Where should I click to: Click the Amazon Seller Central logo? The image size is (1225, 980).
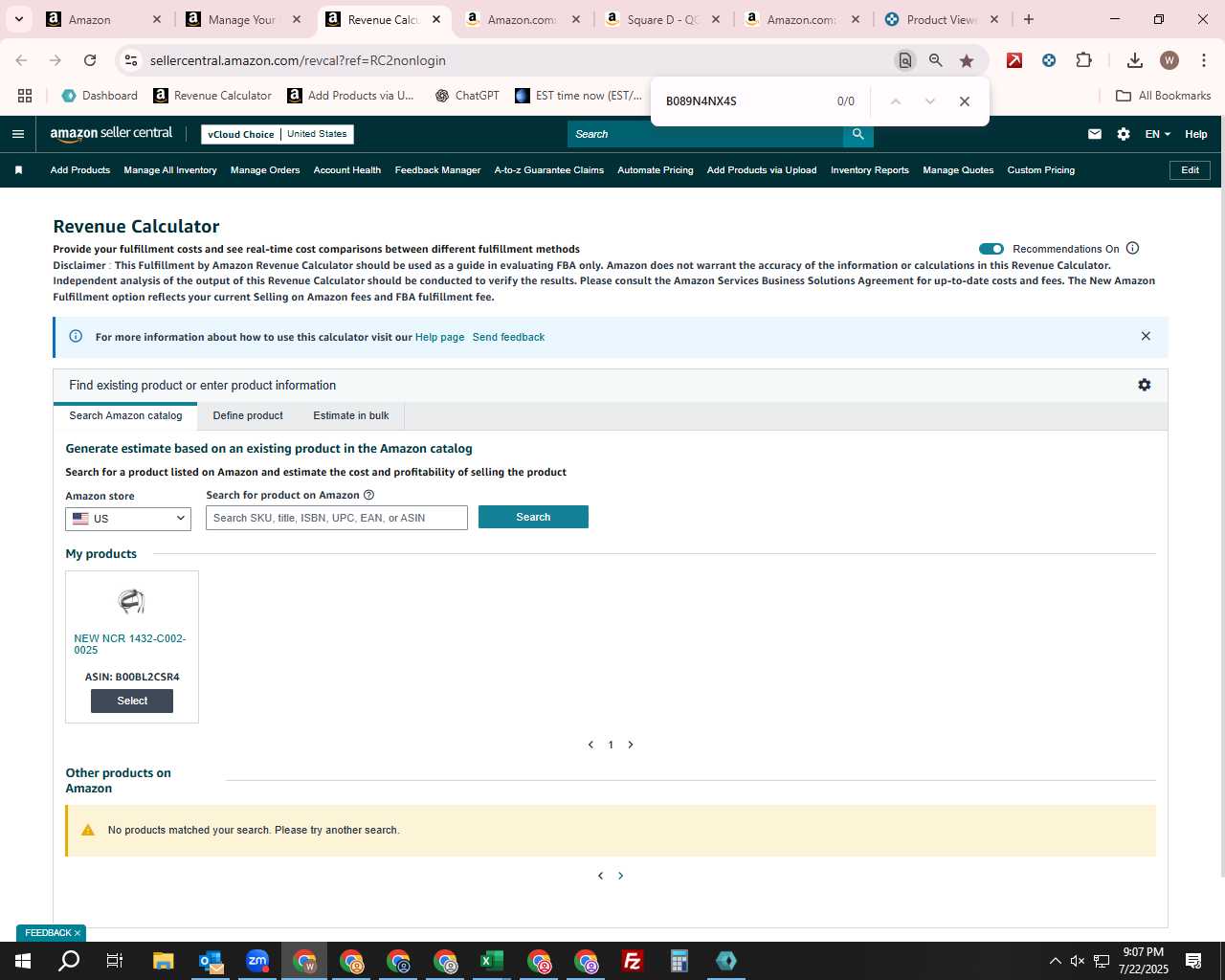pos(111,134)
